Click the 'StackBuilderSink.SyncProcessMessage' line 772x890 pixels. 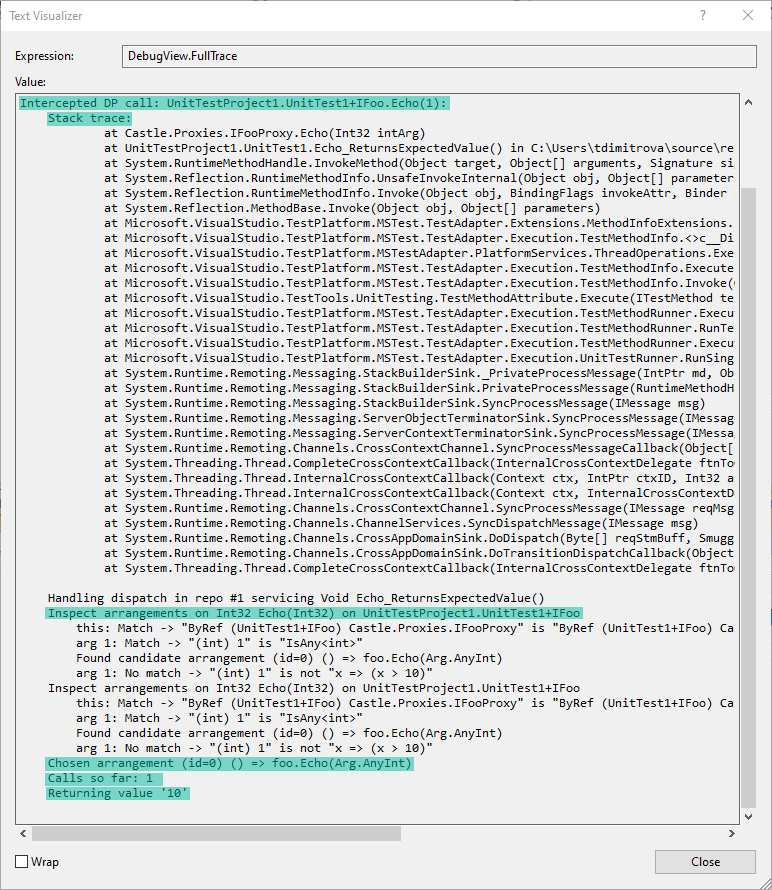(405, 404)
